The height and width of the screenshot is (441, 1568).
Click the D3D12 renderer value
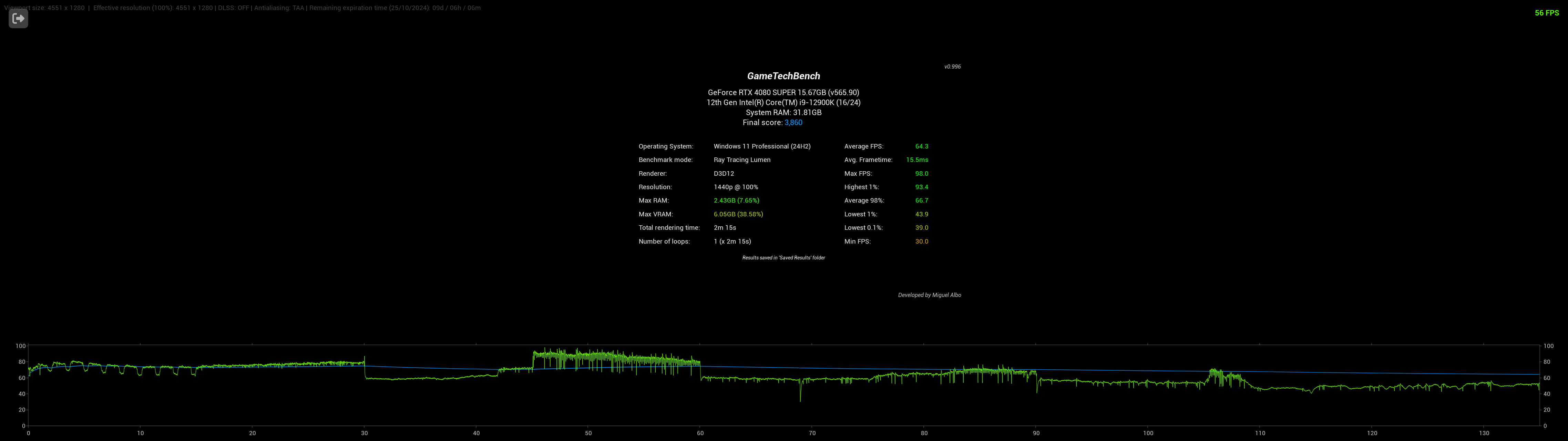[x=724, y=174]
